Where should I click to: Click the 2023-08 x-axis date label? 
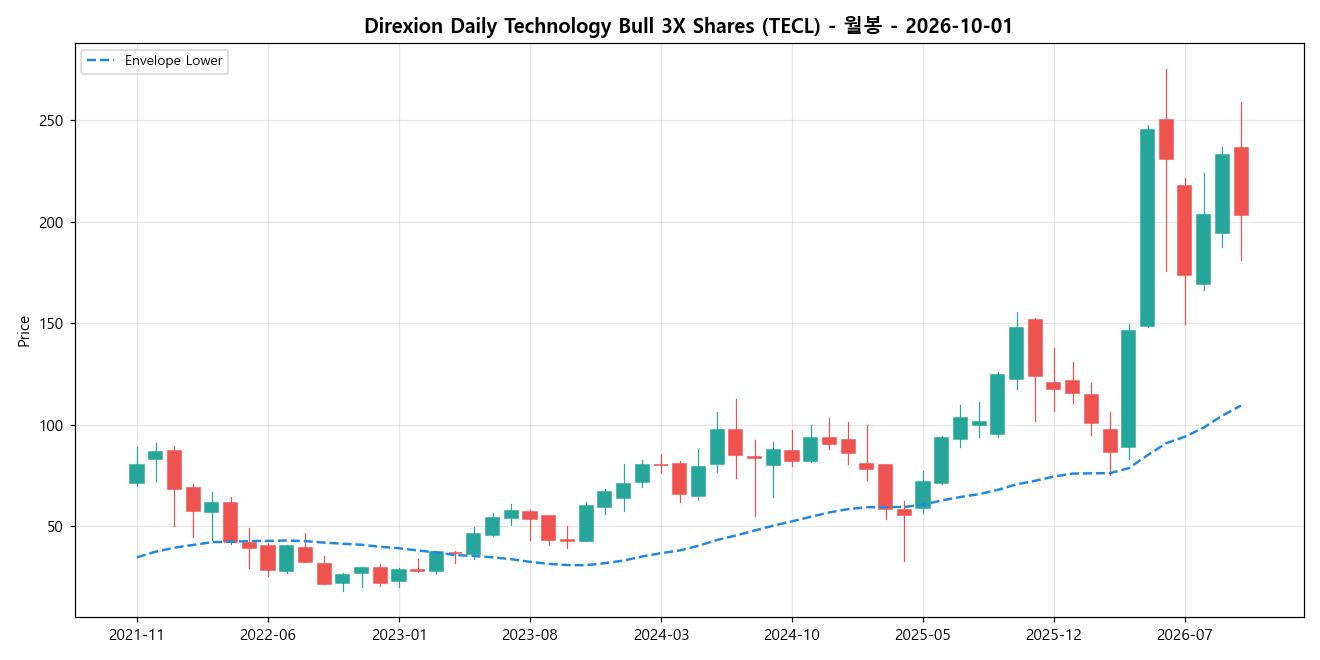tap(530, 635)
